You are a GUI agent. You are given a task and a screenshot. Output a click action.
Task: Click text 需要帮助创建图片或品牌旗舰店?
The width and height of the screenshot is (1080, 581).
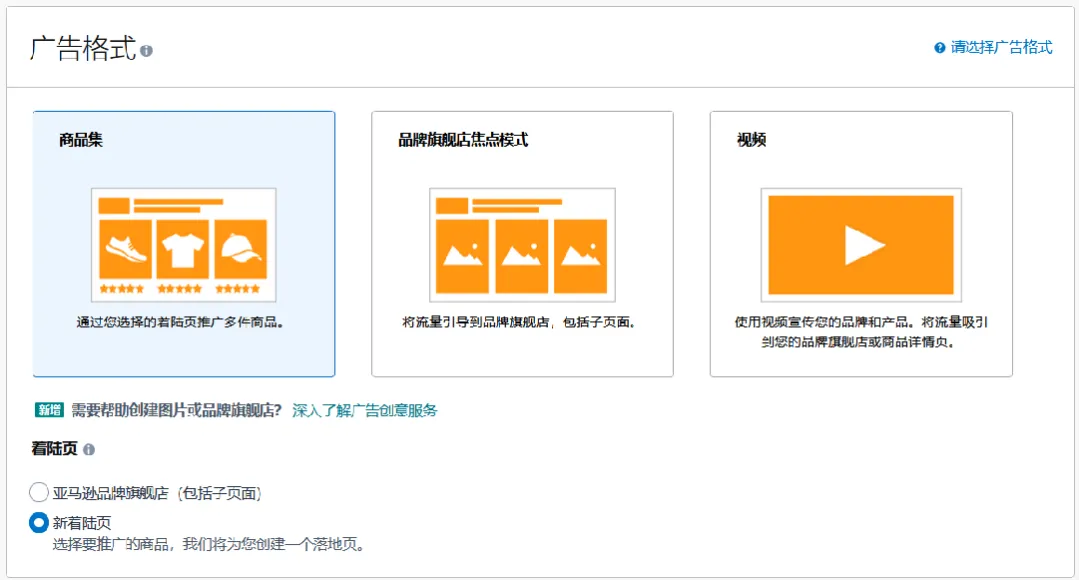pyautogui.click(x=176, y=411)
